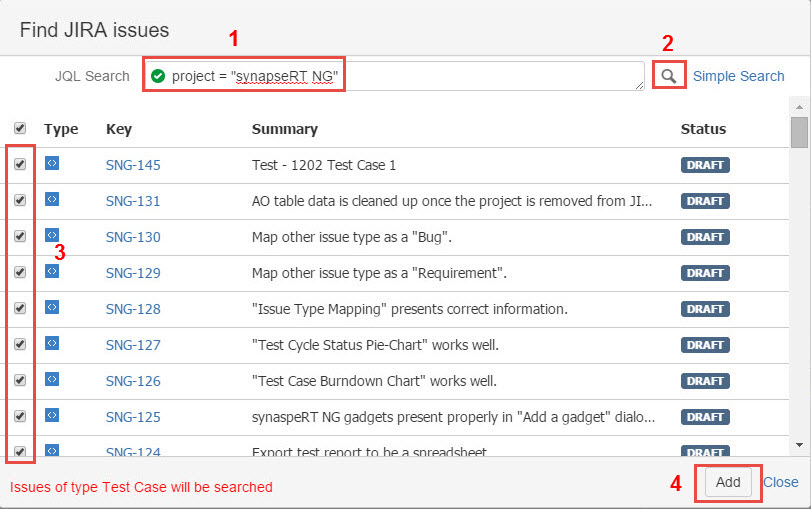Click the issue type icon for SNG-130
Screen dimensions: 811x509
tap(52, 236)
